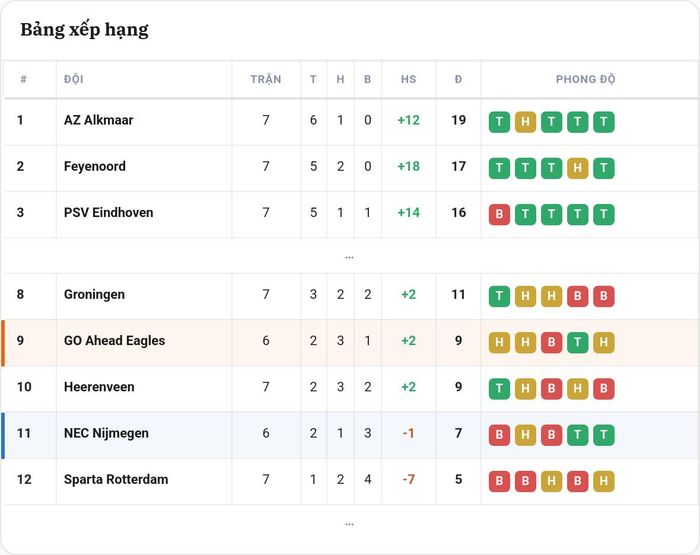Screen dimensions: 700x555
Task: Sort by the TRẬN column header
Action: [266, 79]
